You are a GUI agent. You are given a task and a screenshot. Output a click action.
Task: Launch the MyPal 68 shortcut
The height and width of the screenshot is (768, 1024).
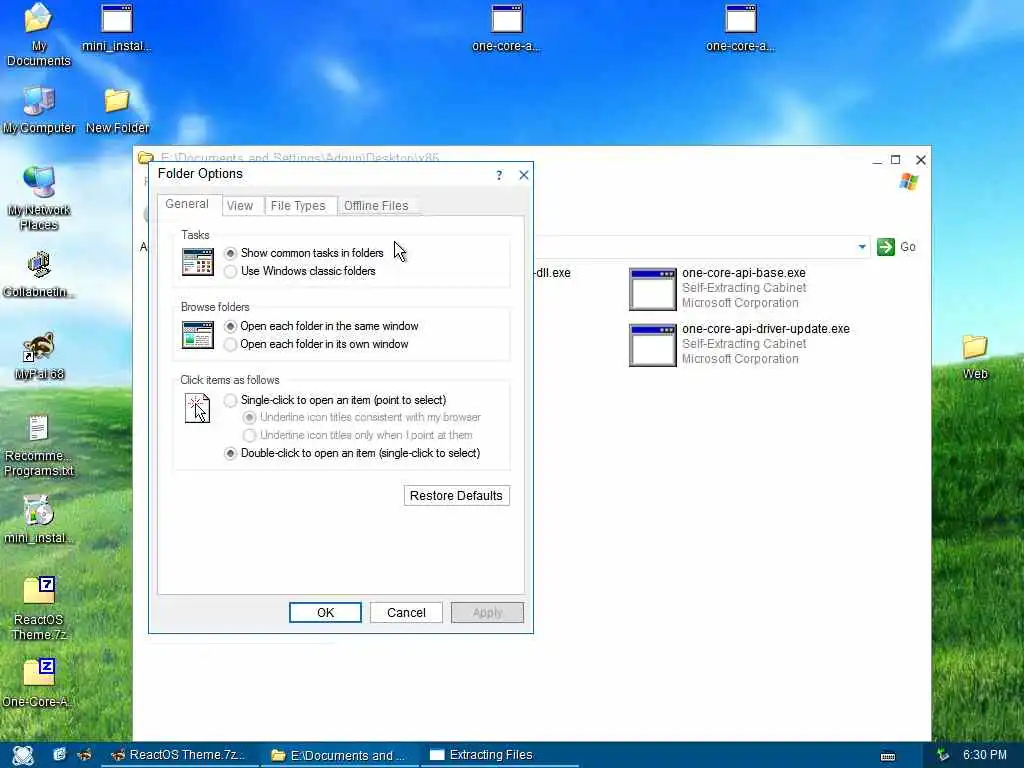click(x=39, y=357)
